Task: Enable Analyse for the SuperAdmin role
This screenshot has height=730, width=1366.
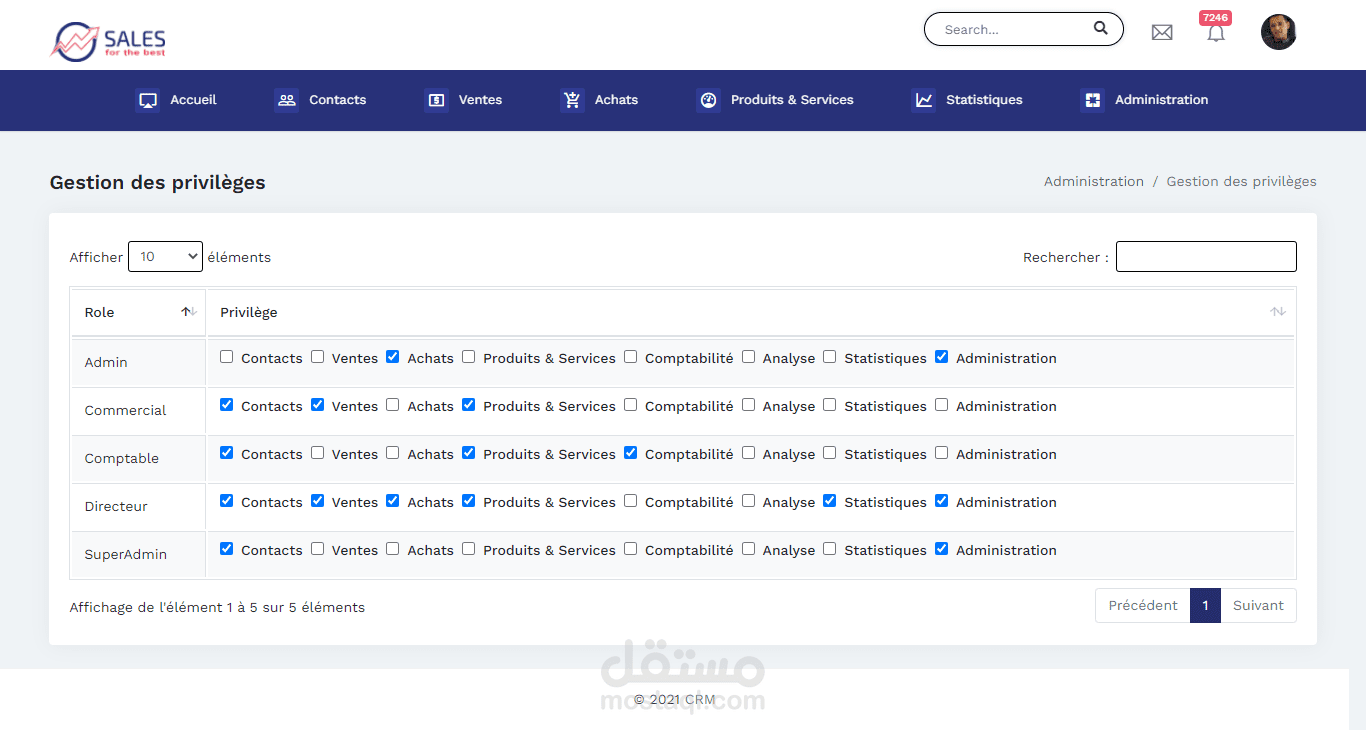Action: 748,549
